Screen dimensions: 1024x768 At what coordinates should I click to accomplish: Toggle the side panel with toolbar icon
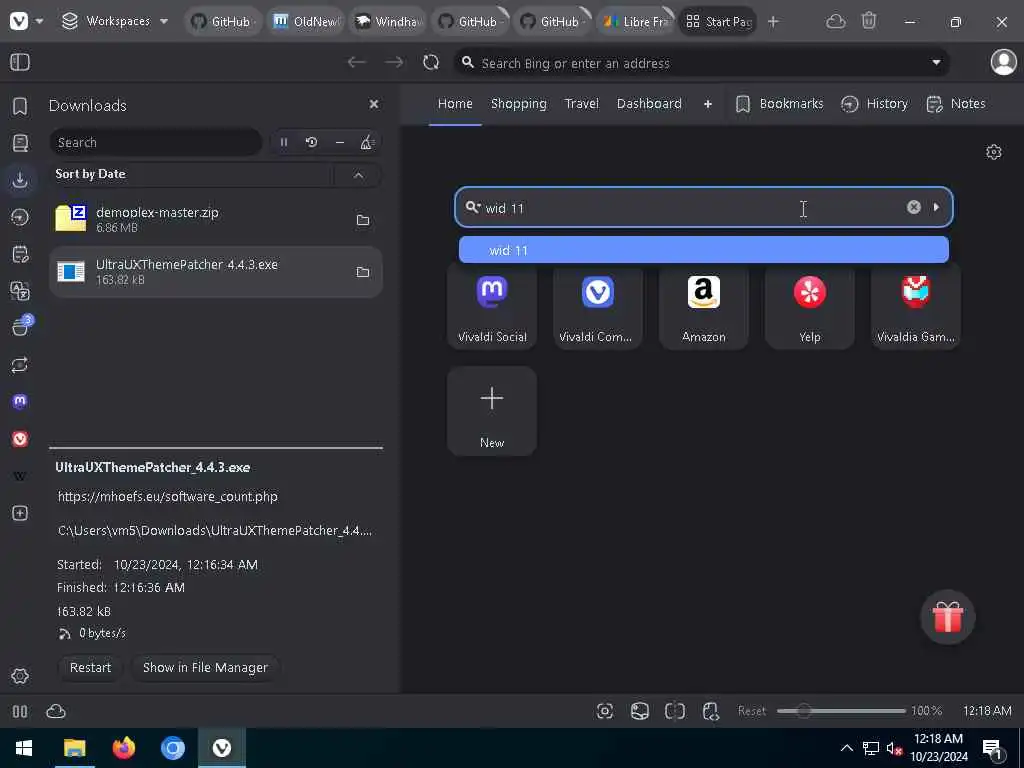[20, 62]
